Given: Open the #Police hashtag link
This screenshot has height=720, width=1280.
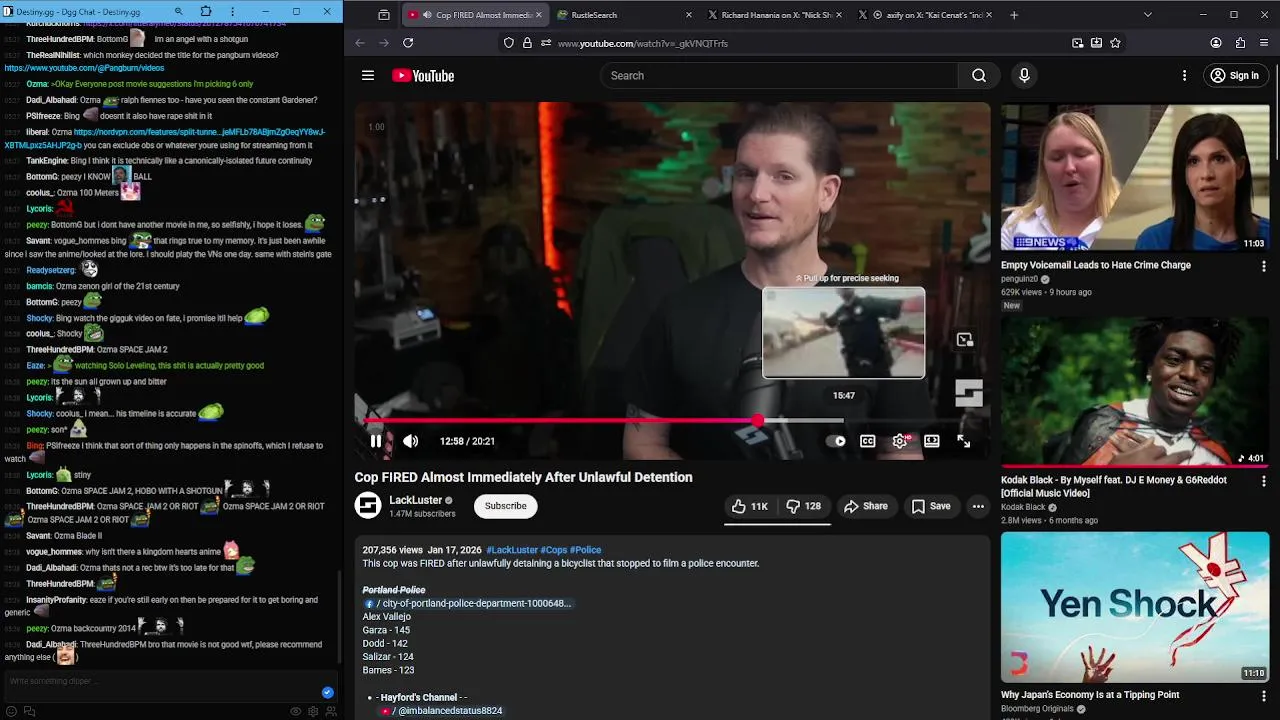Looking at the screenshot, I should coord(586,550).
